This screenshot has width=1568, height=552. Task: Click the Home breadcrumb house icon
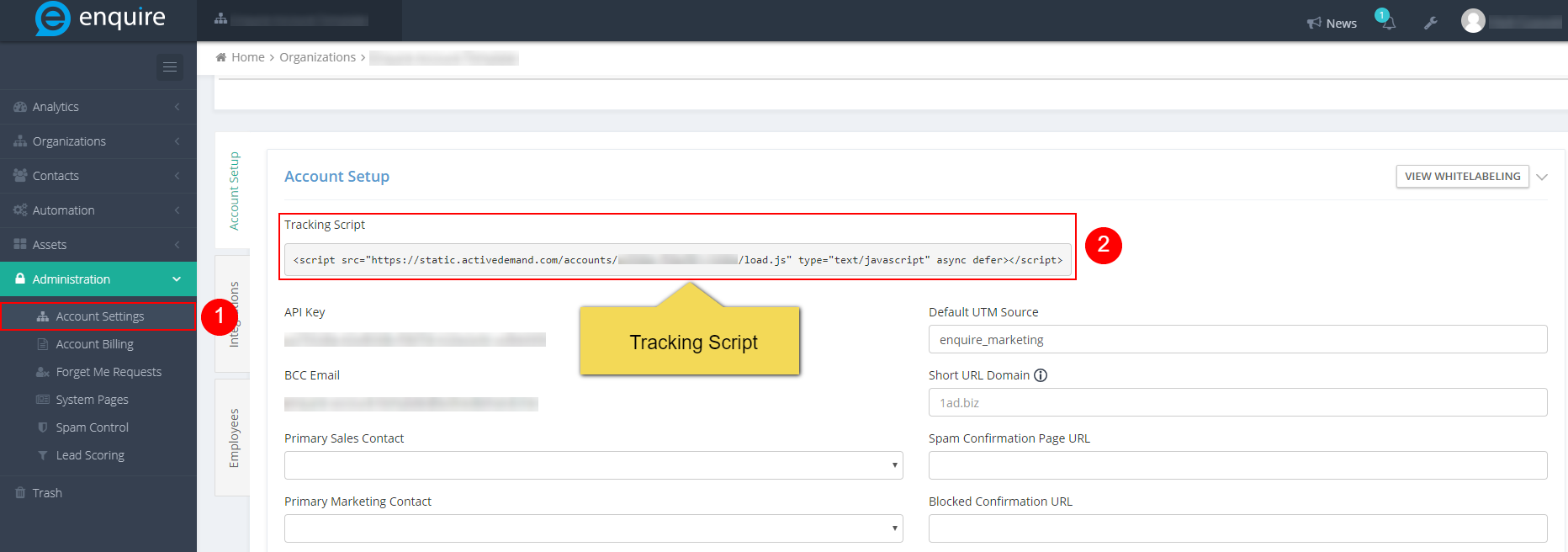(x=221, y=57)
